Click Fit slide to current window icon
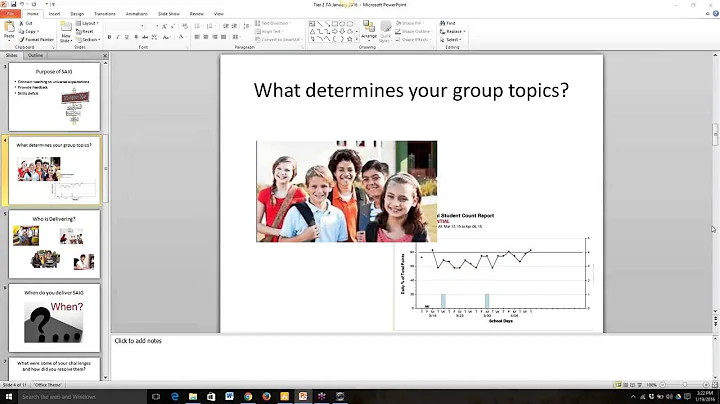720x404 pixels. tap(715, 385)
